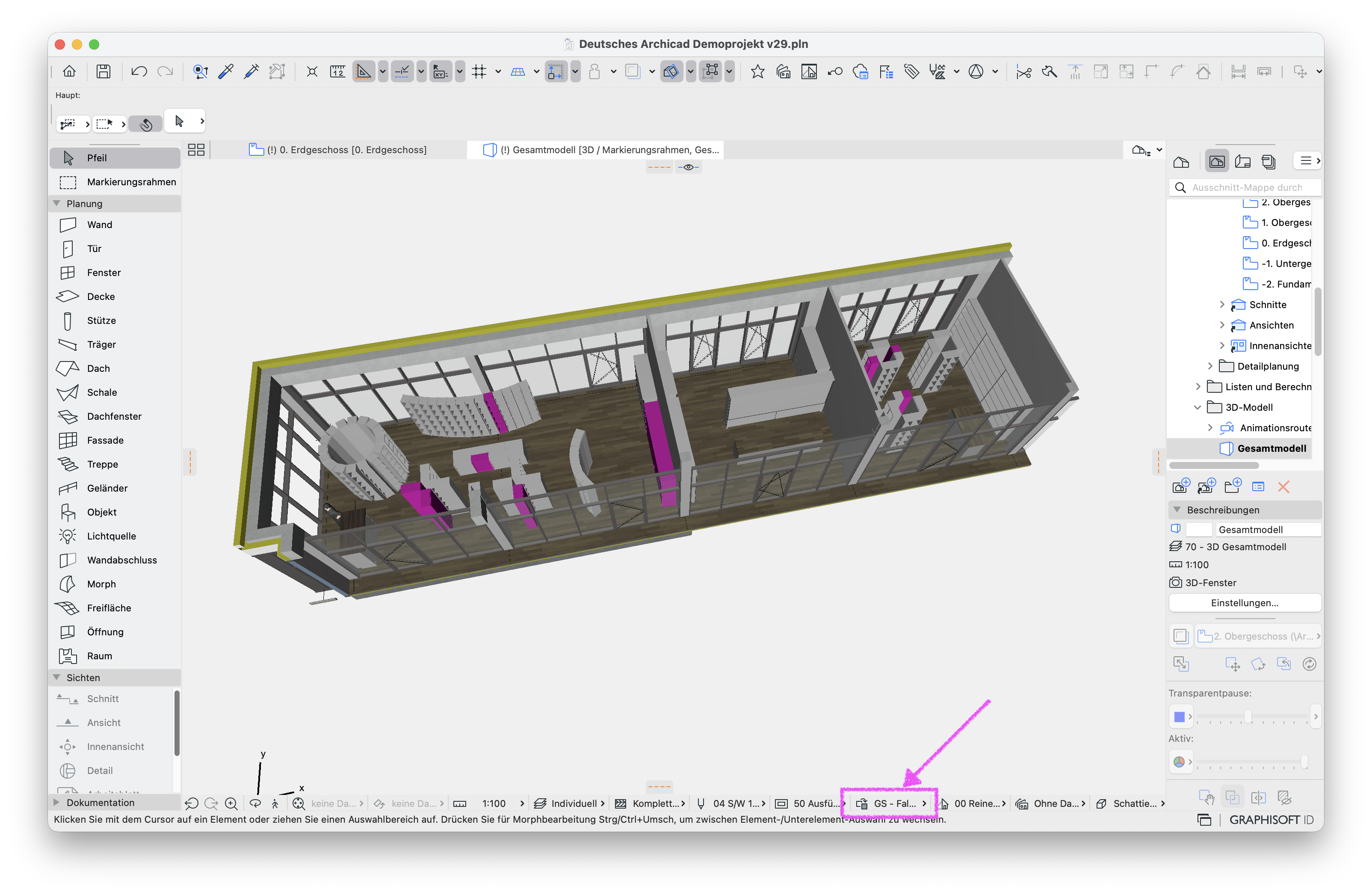
Task: Switch navigator to View Map mode
Action: (1217, 161)
